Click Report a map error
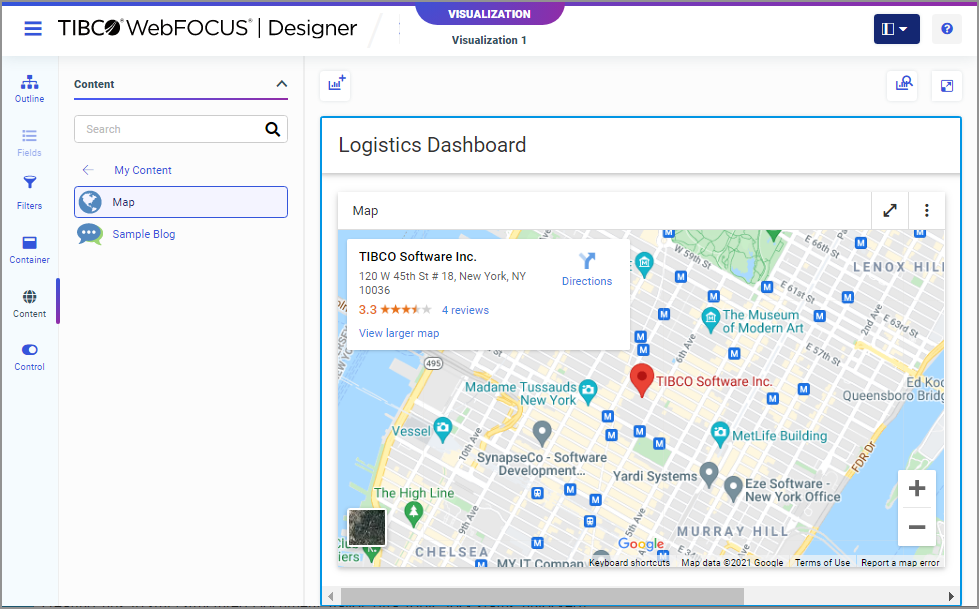 (x=900, y=563)
